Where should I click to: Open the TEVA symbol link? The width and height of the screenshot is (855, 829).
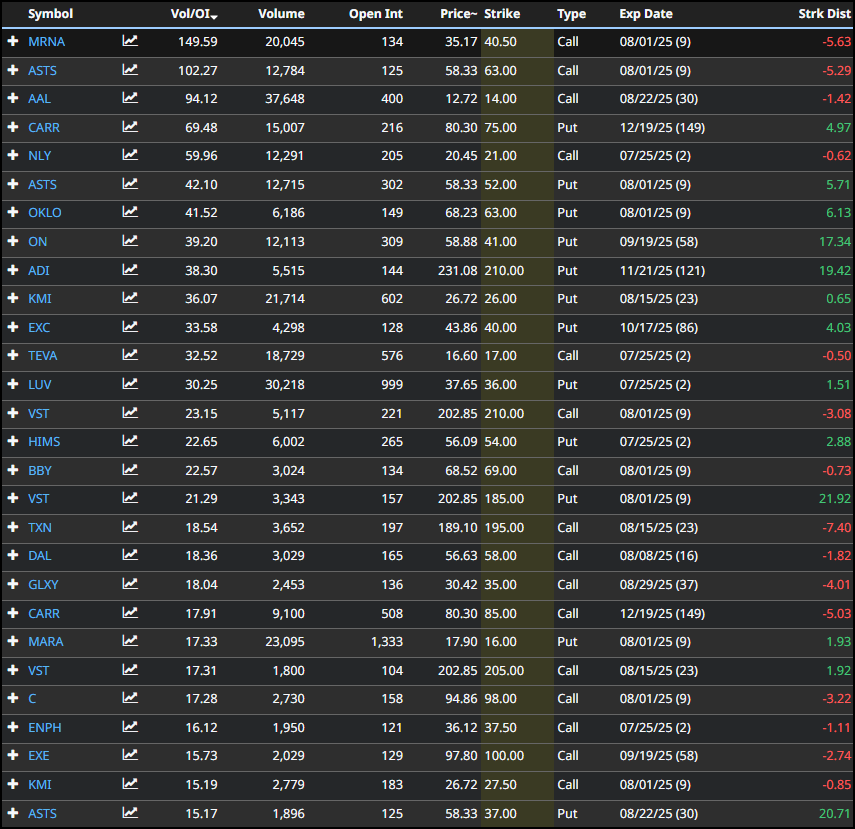[x=43, y=356]
